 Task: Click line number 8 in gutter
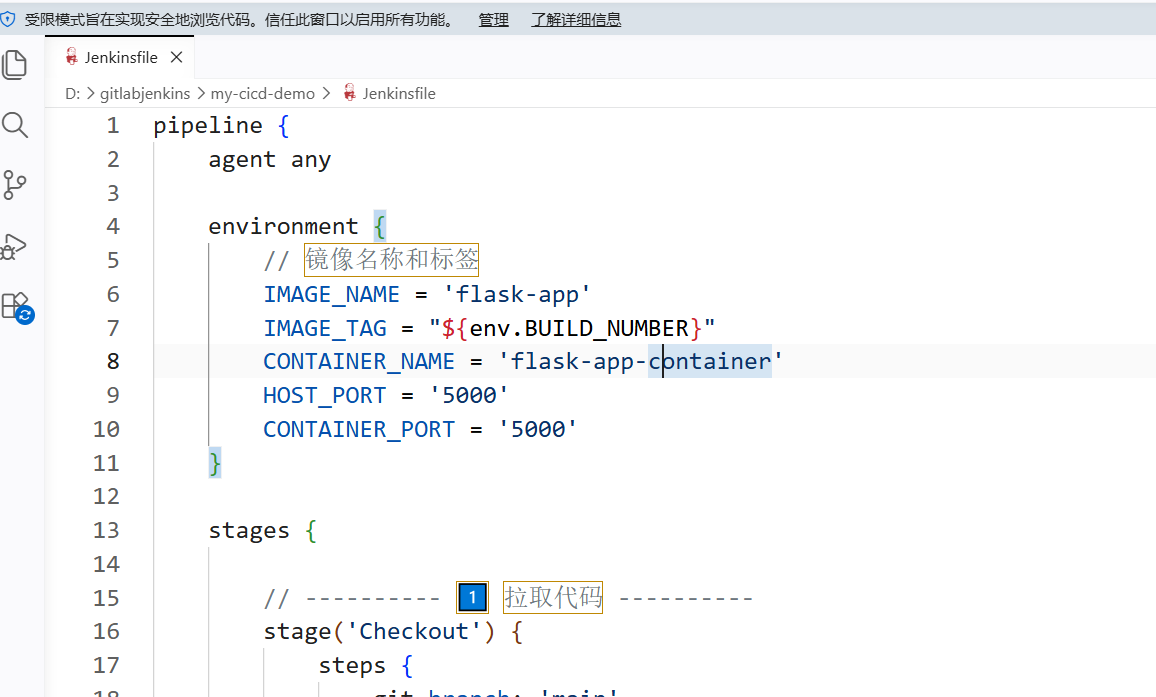pos(113,361)
